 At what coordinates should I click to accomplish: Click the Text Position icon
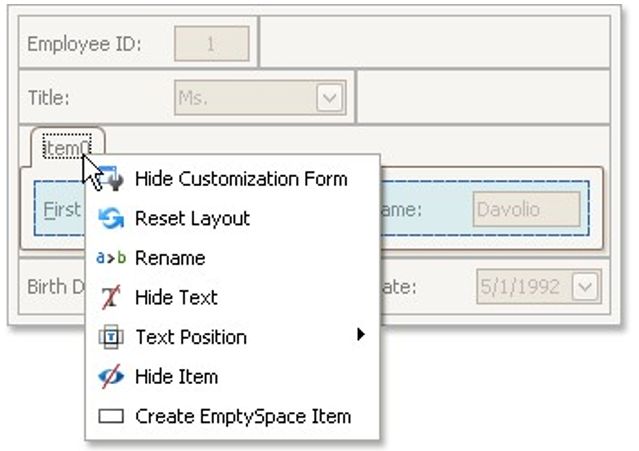coord(111,337)
